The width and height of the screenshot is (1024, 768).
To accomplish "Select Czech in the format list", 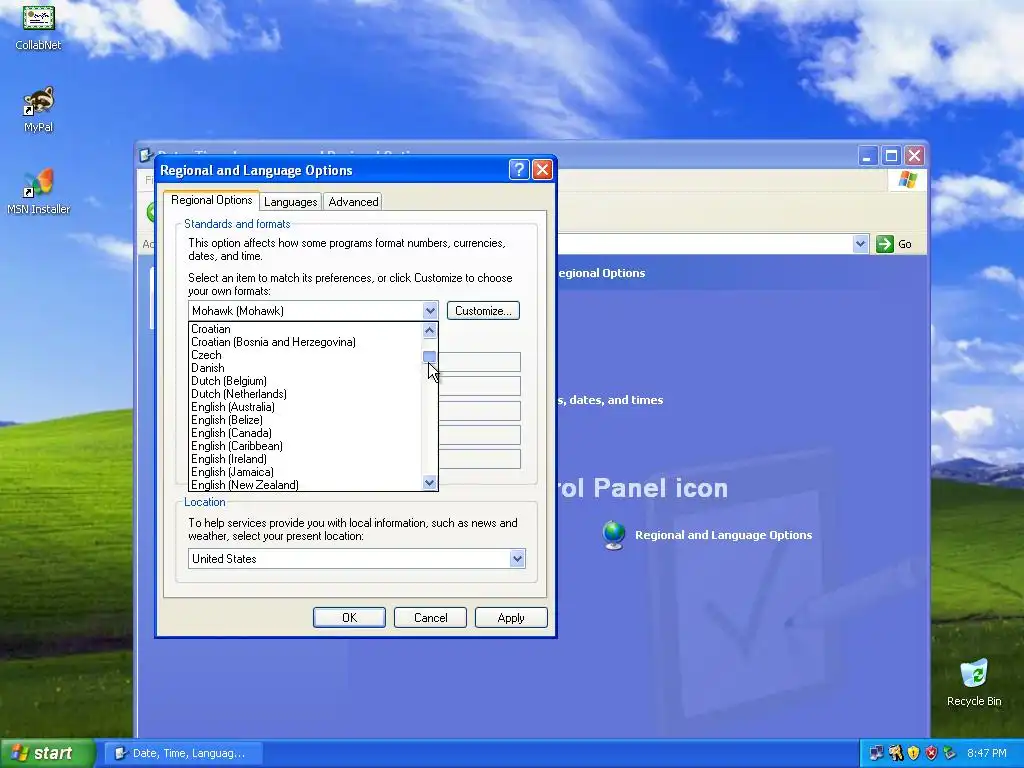I will click(x=305, y=355).
